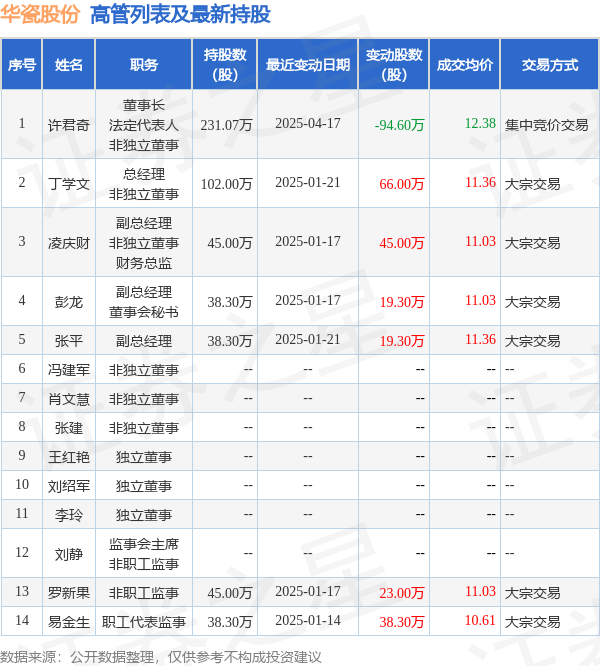
Task: Click the red change value 45.00万 for 凌庆财
Action: click(402, 243)
